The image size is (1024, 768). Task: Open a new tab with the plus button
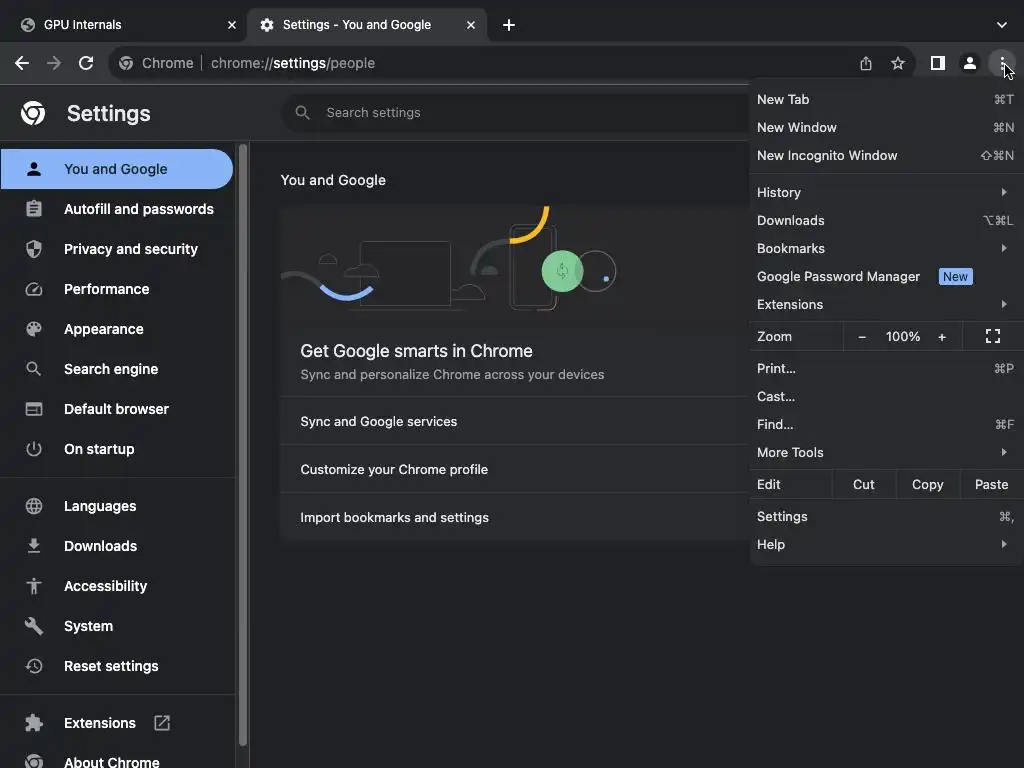point(509,25)
